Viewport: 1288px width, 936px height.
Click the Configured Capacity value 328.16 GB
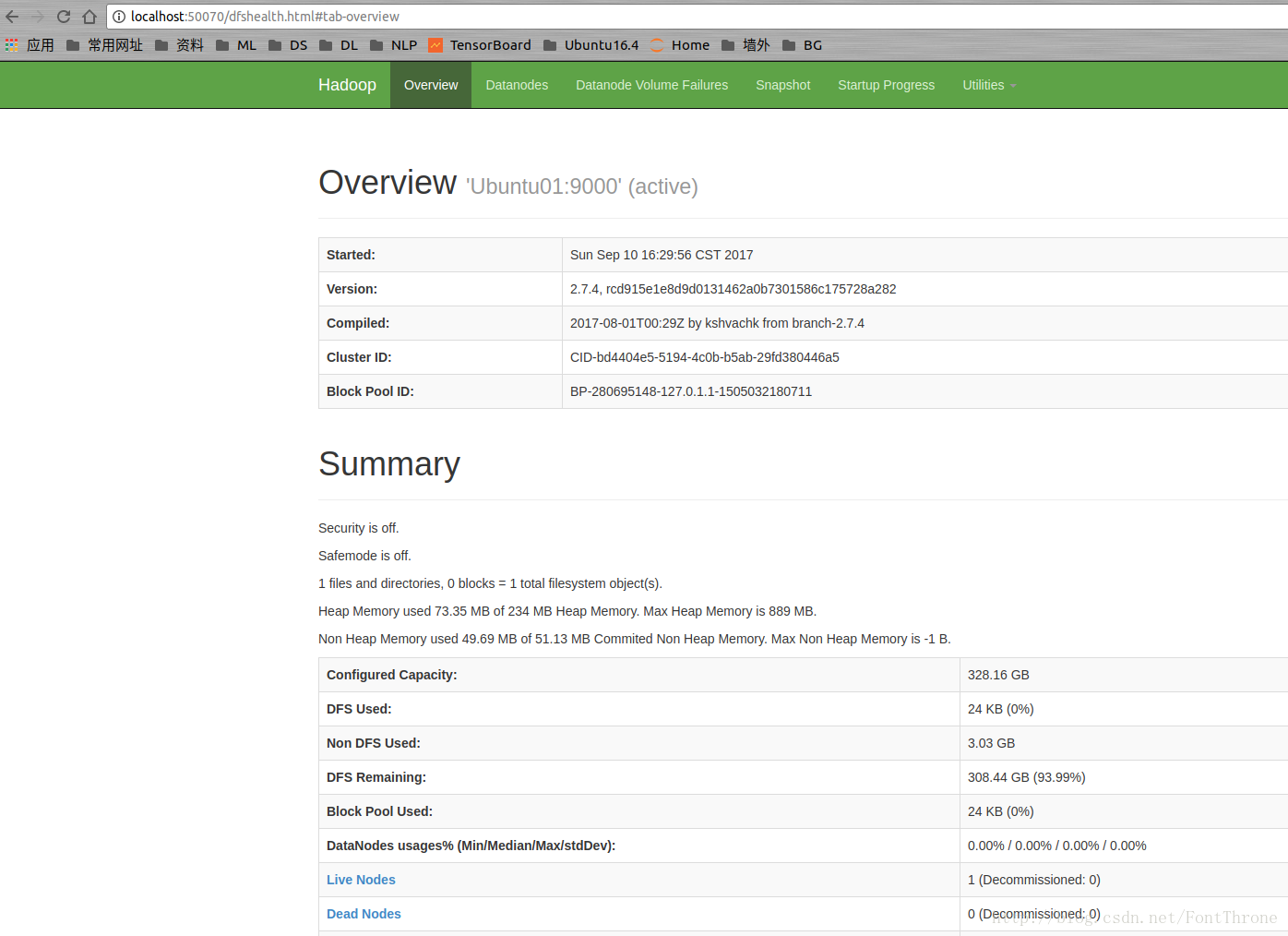(998, 675)
